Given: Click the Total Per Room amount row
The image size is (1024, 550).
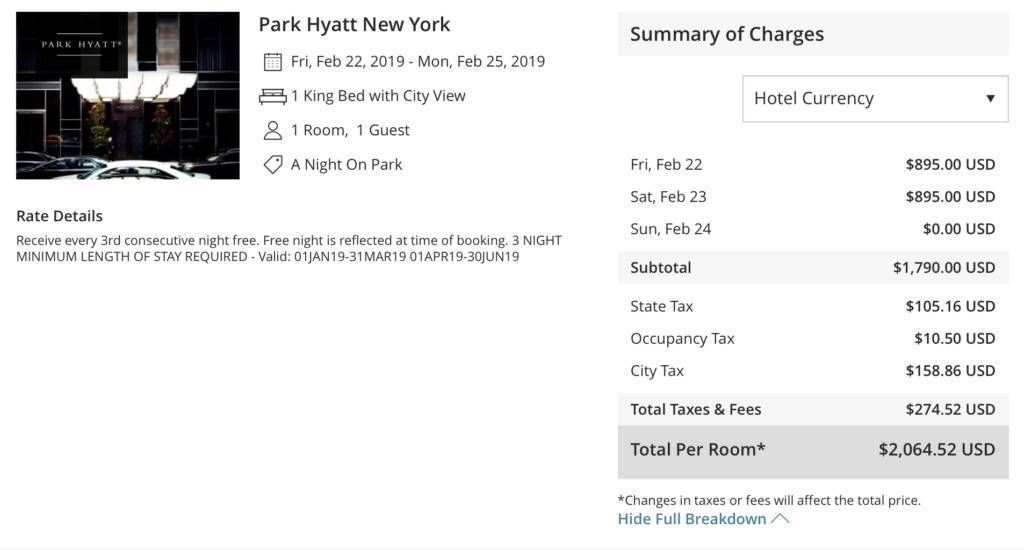Looking at the screenshot, I should [813, 451].
